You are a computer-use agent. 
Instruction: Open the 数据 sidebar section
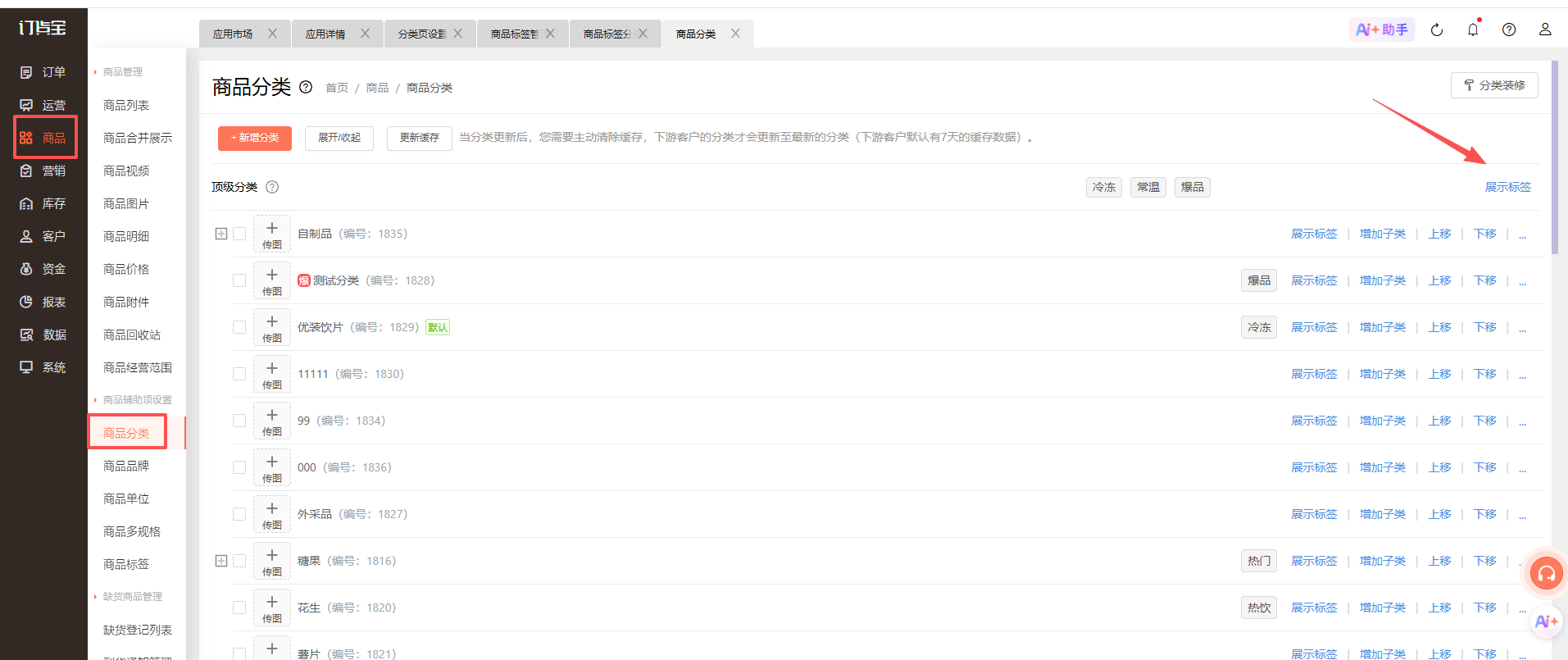tap(43, 335)
